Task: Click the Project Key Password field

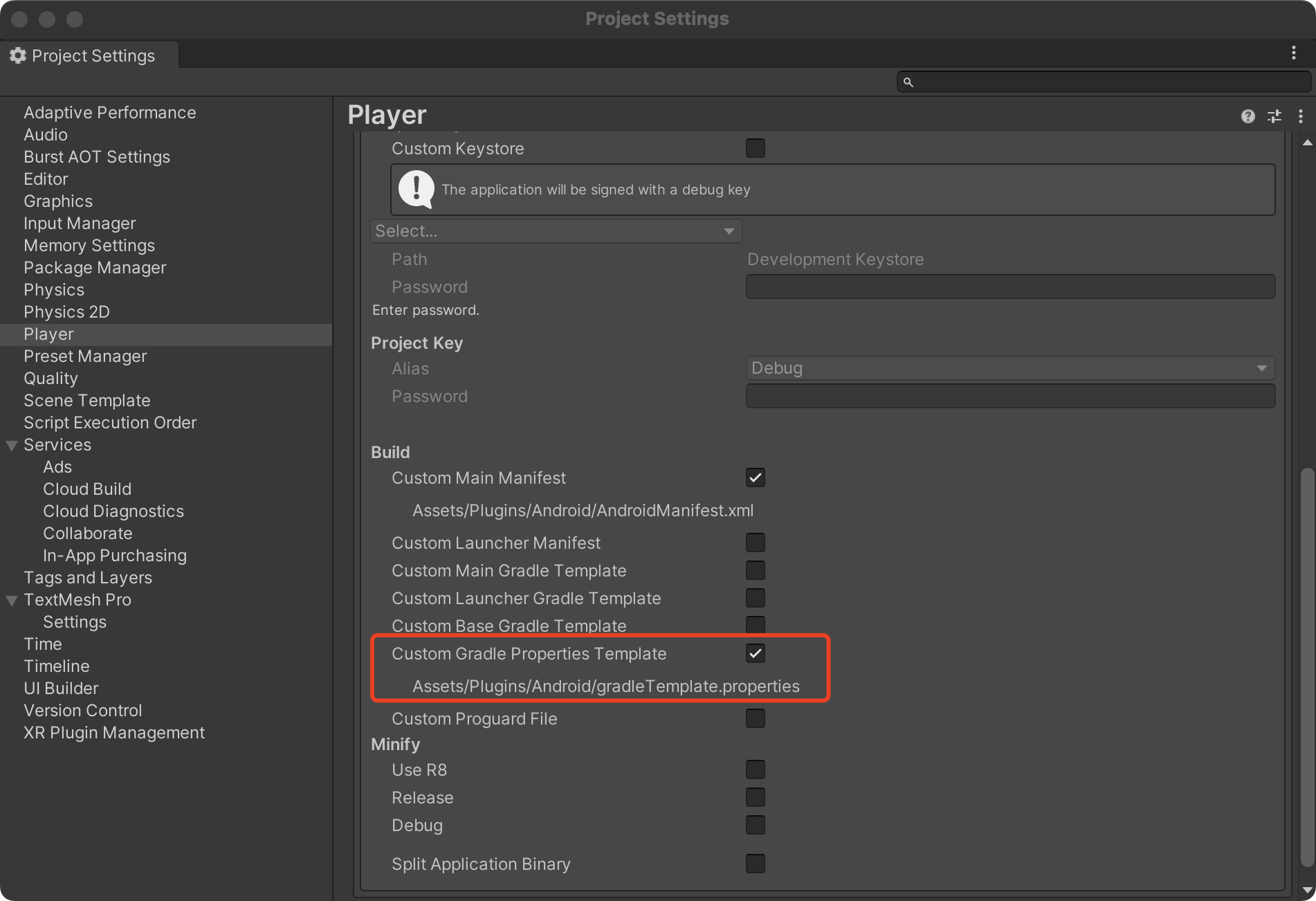Action: (1010, 396)
